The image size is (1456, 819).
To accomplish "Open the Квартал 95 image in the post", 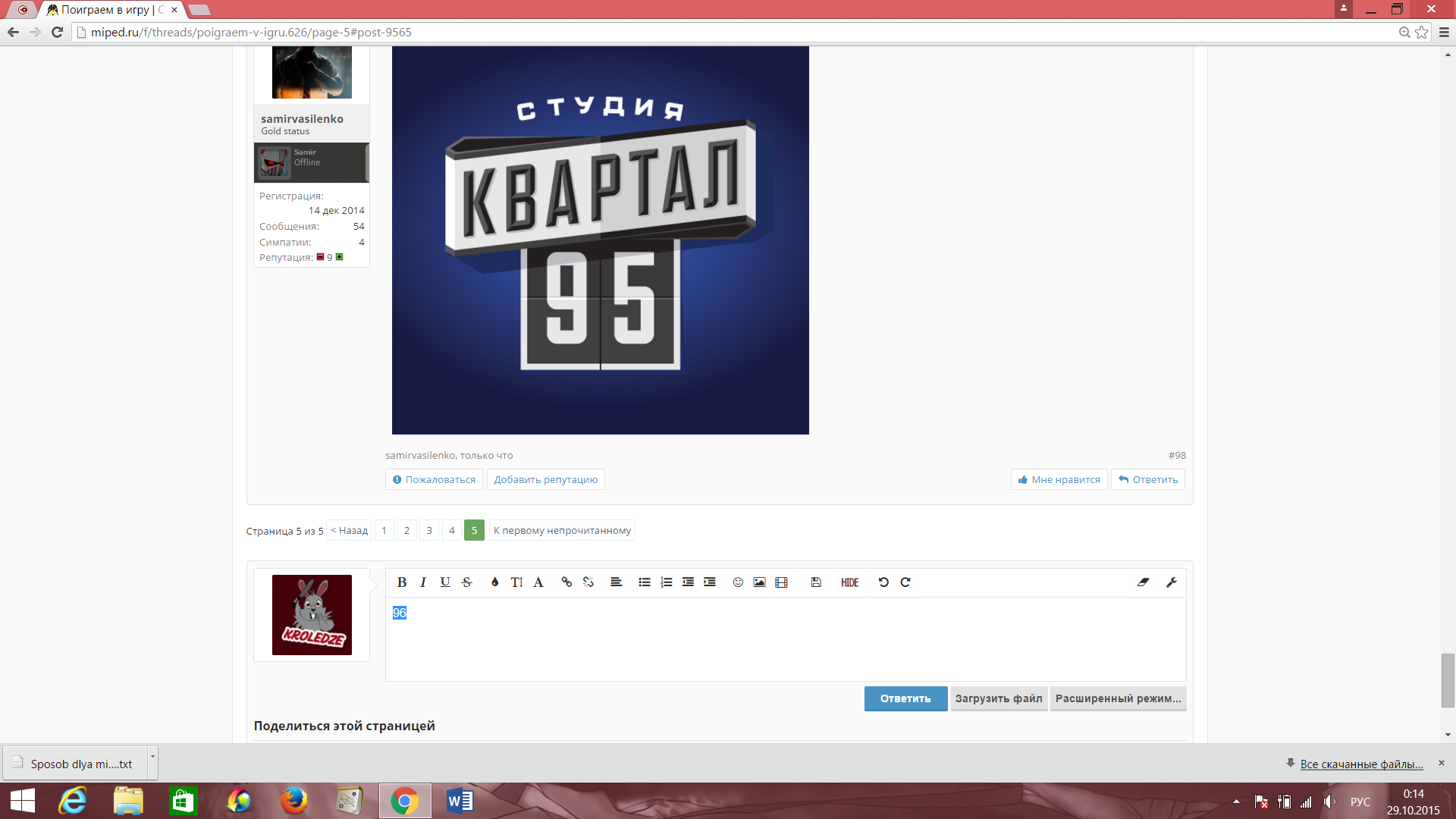I will [x=601, y=240].
